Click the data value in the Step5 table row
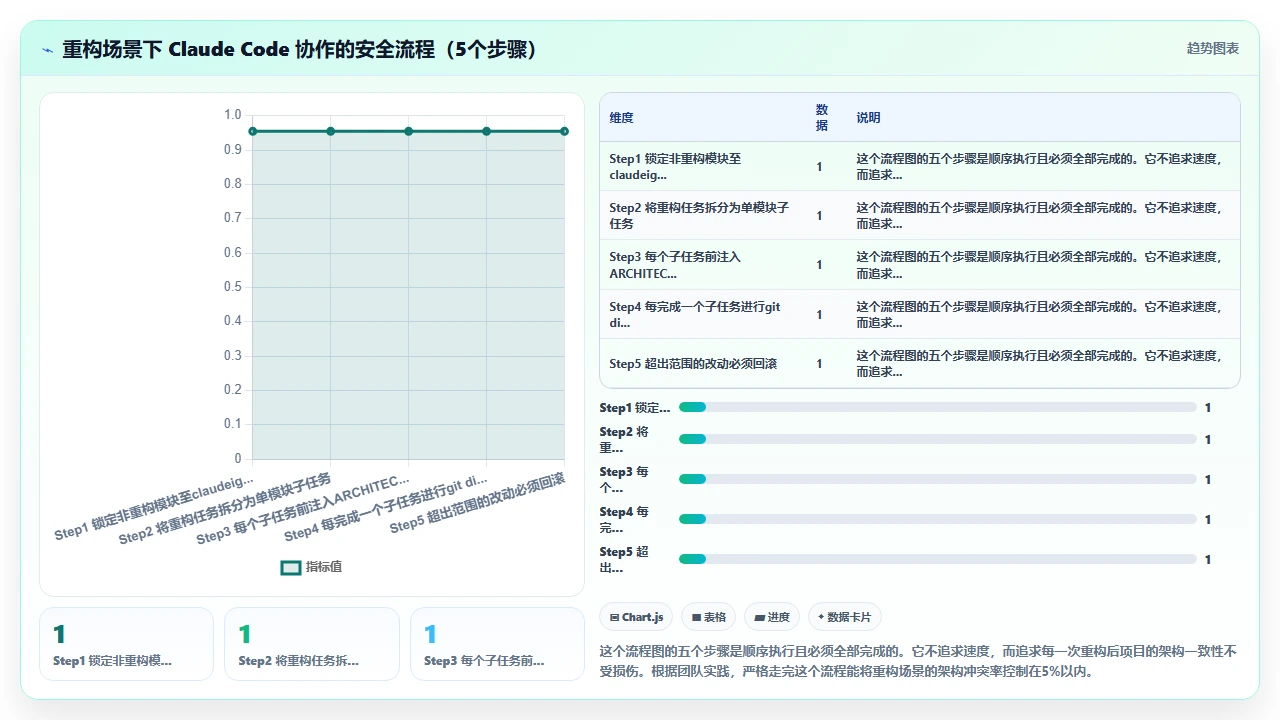The width and height of the screenshot is (1280, 720). click(x=819, y=364)
